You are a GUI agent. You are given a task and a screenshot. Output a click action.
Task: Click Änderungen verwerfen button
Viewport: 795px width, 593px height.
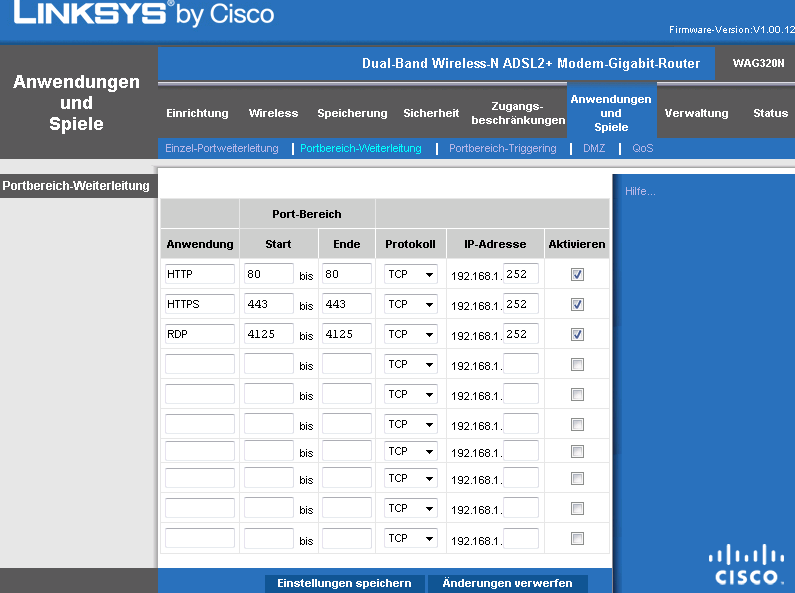pos(507,583)
